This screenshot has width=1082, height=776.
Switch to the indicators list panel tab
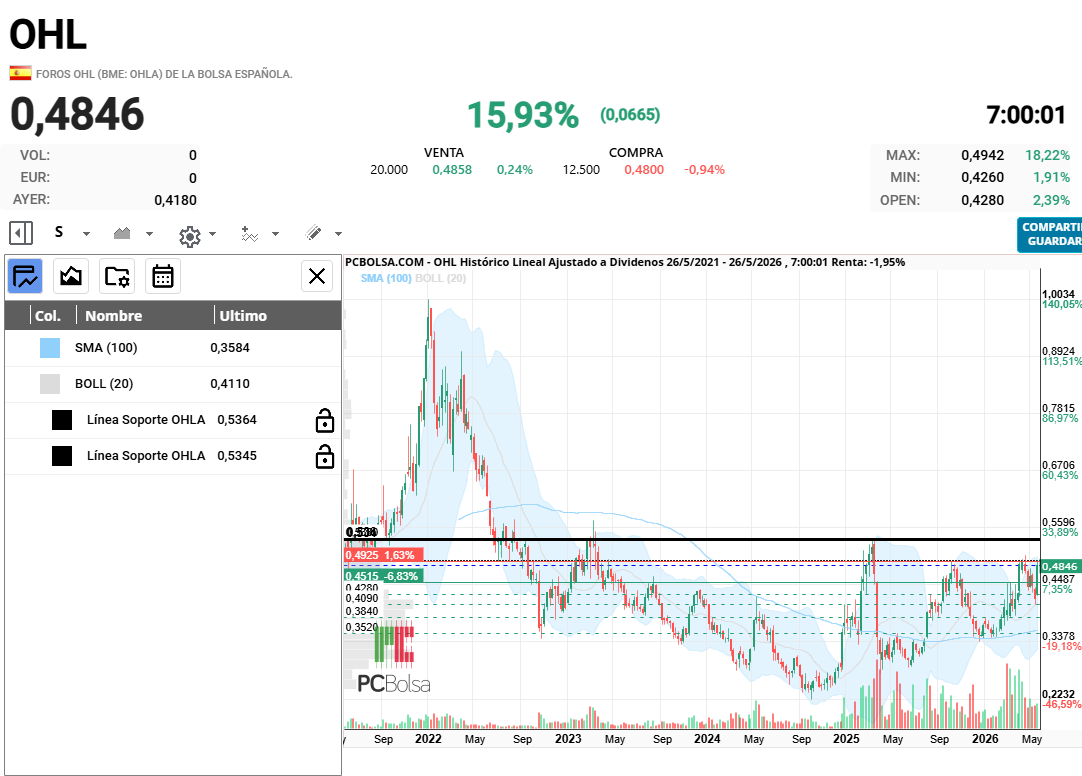[26, 277]
